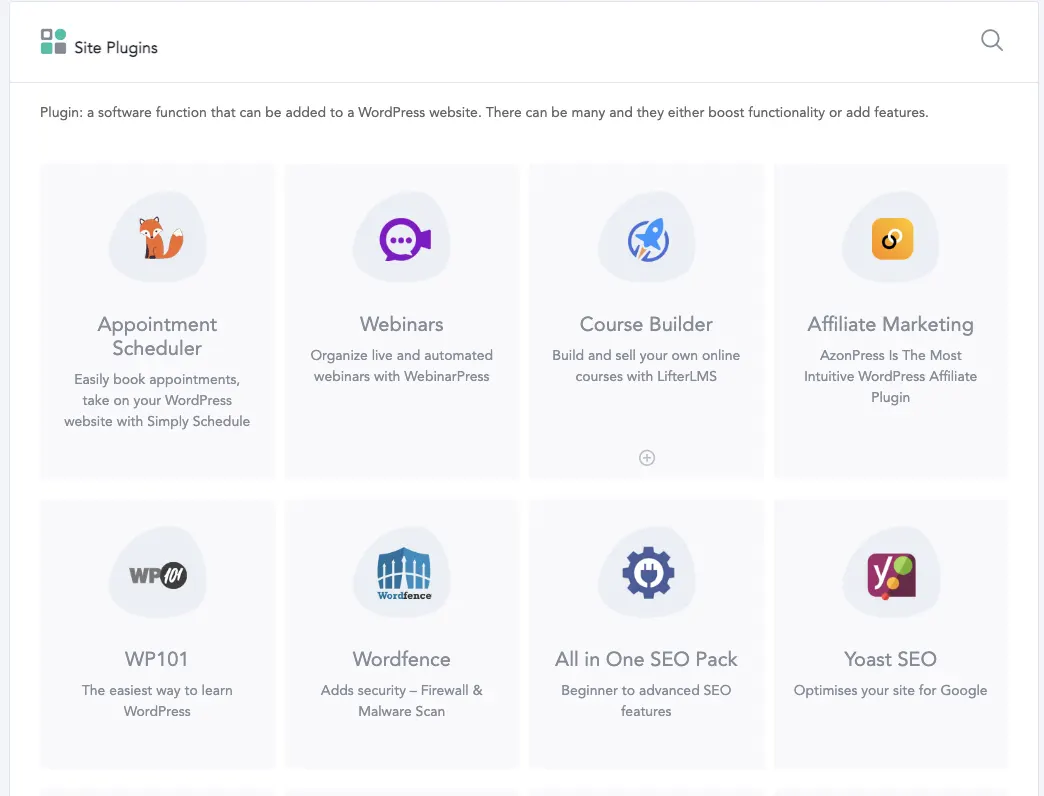Click the Wordfence fence logo icon
This screenshot has height=796, width=1044.
(404, 574)
